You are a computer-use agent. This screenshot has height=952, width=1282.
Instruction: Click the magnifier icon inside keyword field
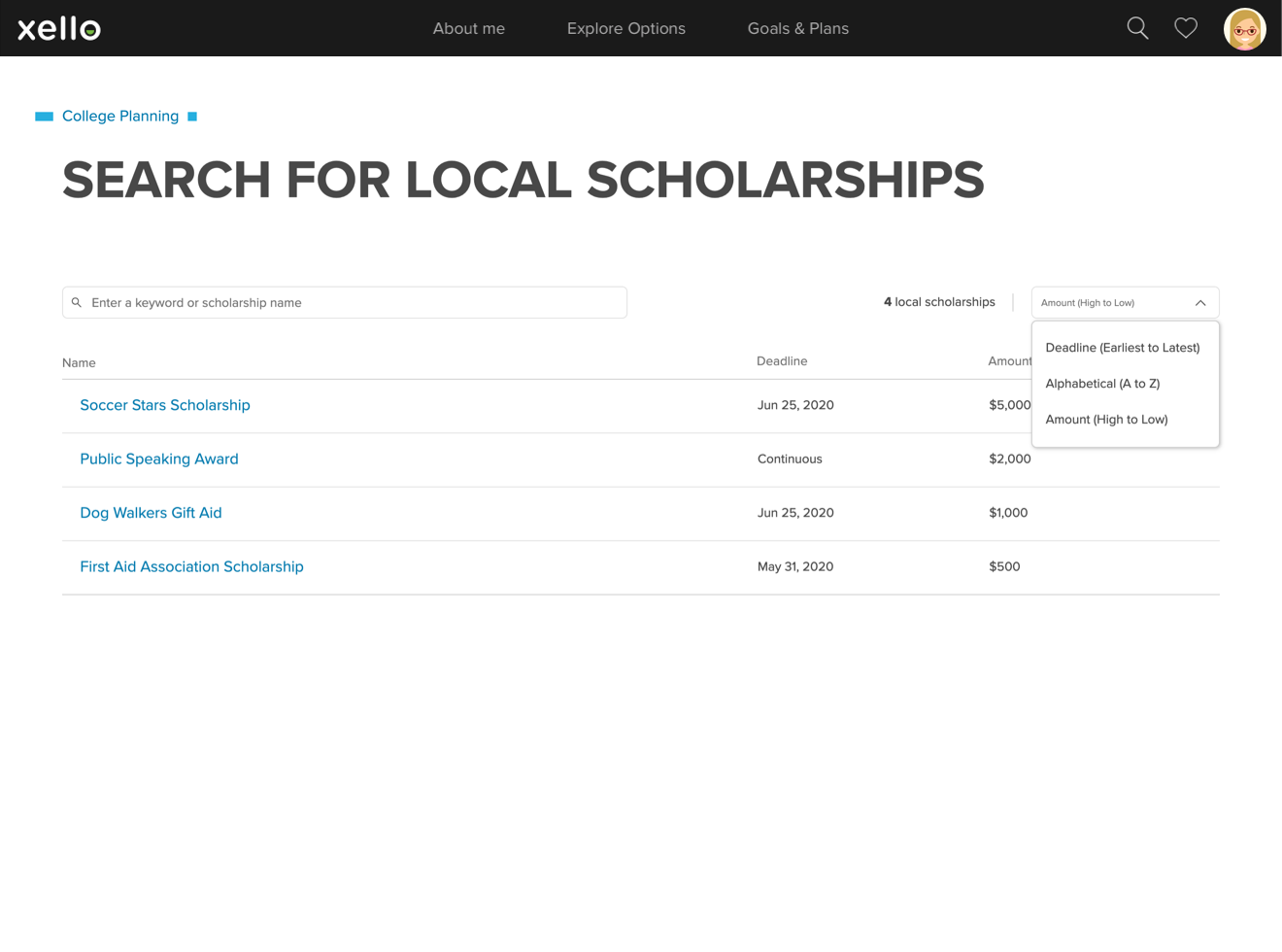tap(77, 302)
